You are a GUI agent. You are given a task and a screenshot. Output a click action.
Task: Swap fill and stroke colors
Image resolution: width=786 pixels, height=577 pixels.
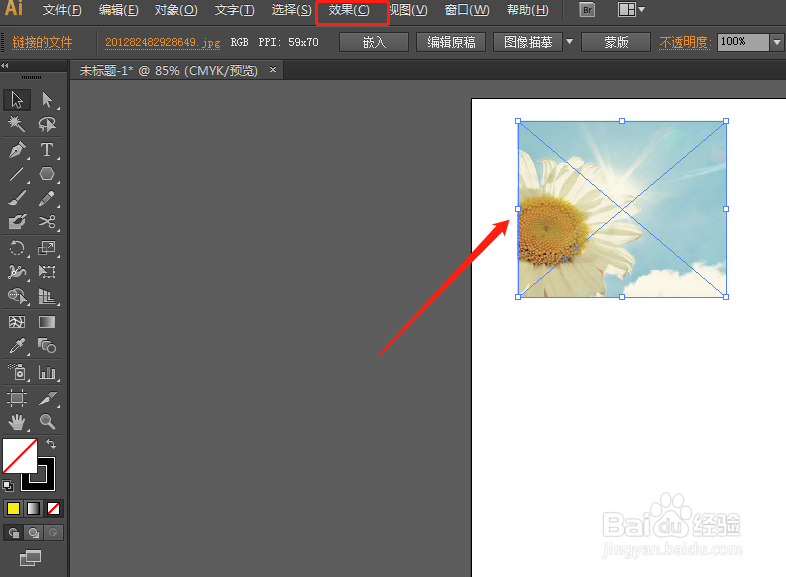point(51,444)
